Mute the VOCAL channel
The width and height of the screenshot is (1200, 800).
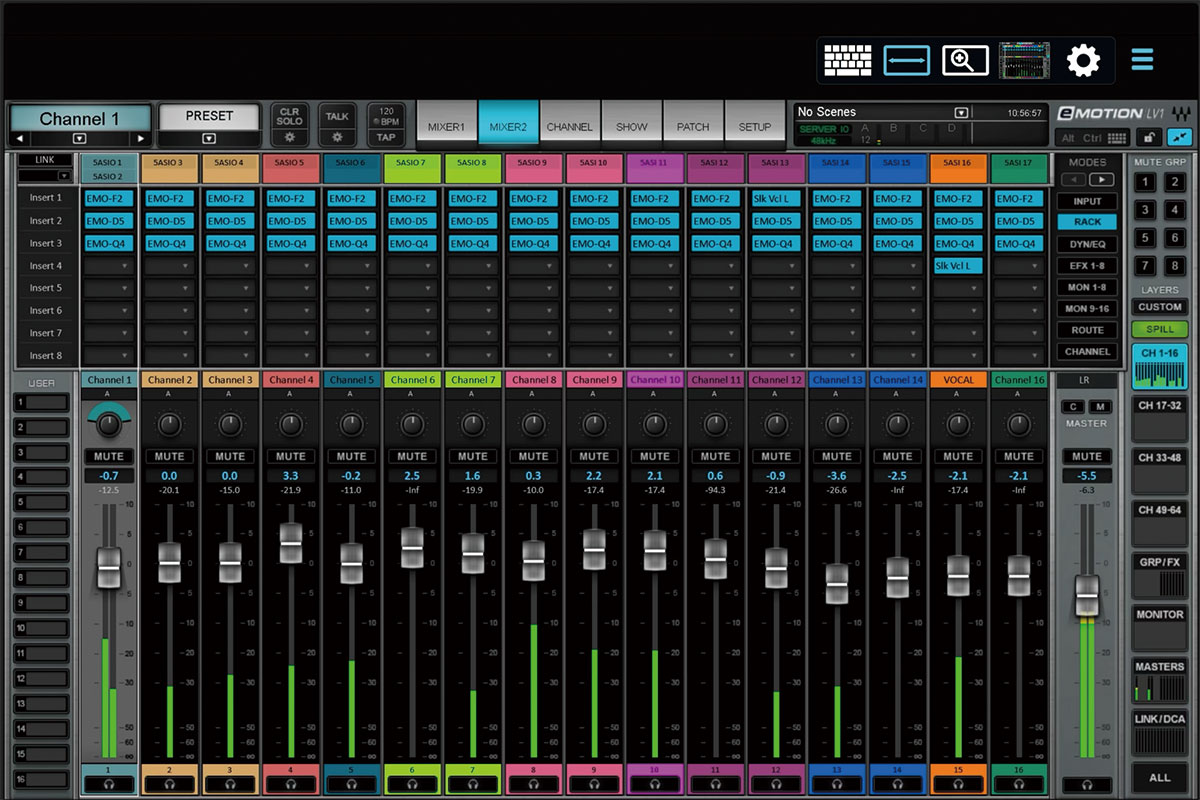tap(958, 456)
